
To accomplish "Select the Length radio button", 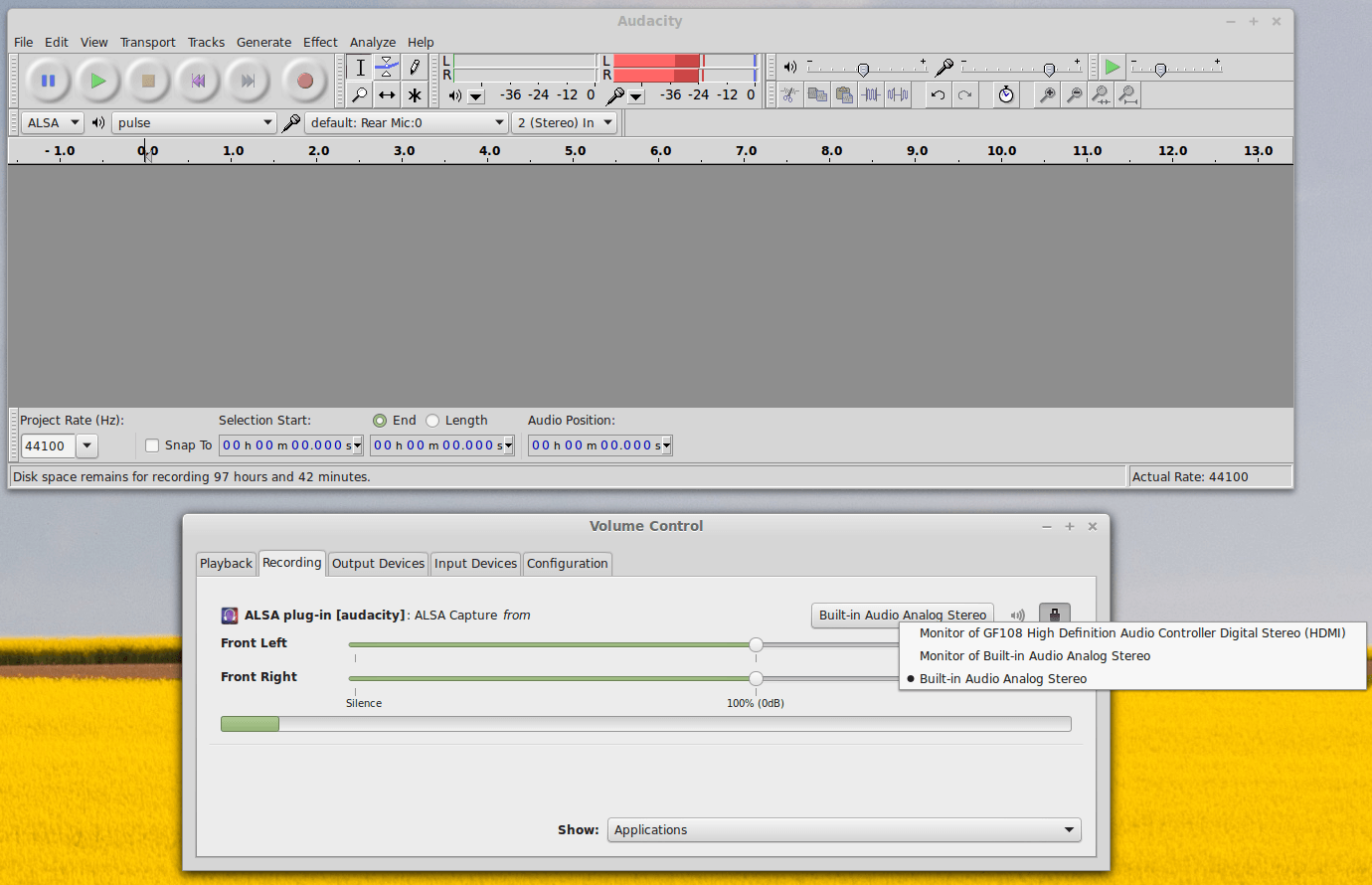I will click(432, 421).
